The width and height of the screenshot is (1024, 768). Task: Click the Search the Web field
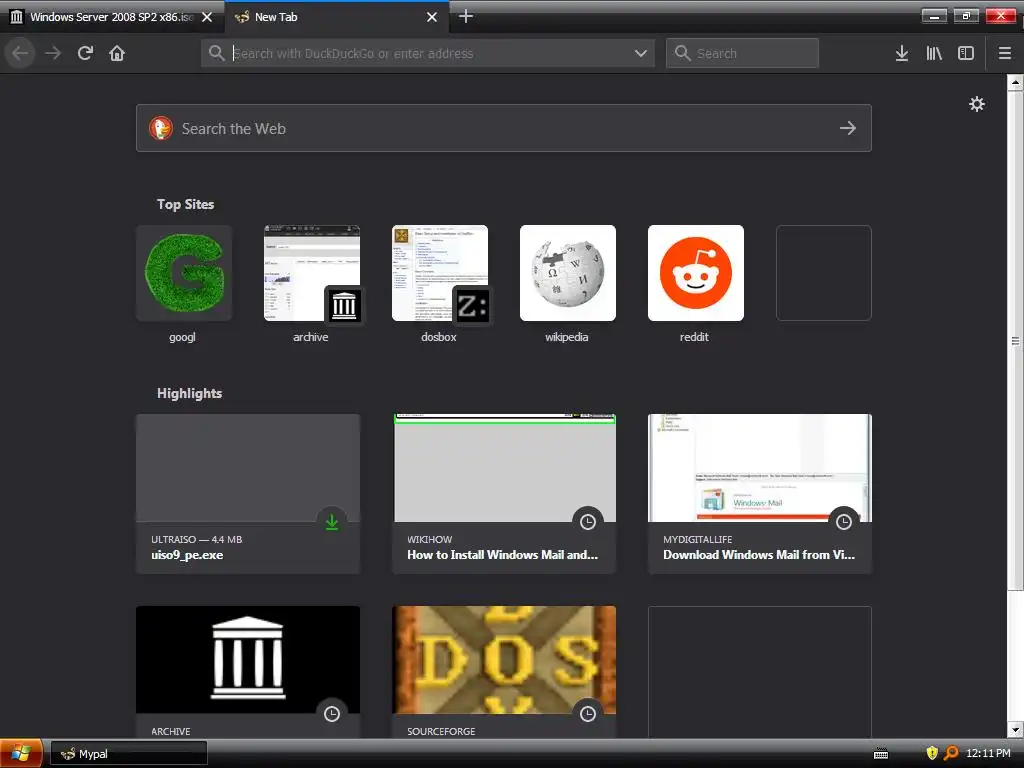504,128
